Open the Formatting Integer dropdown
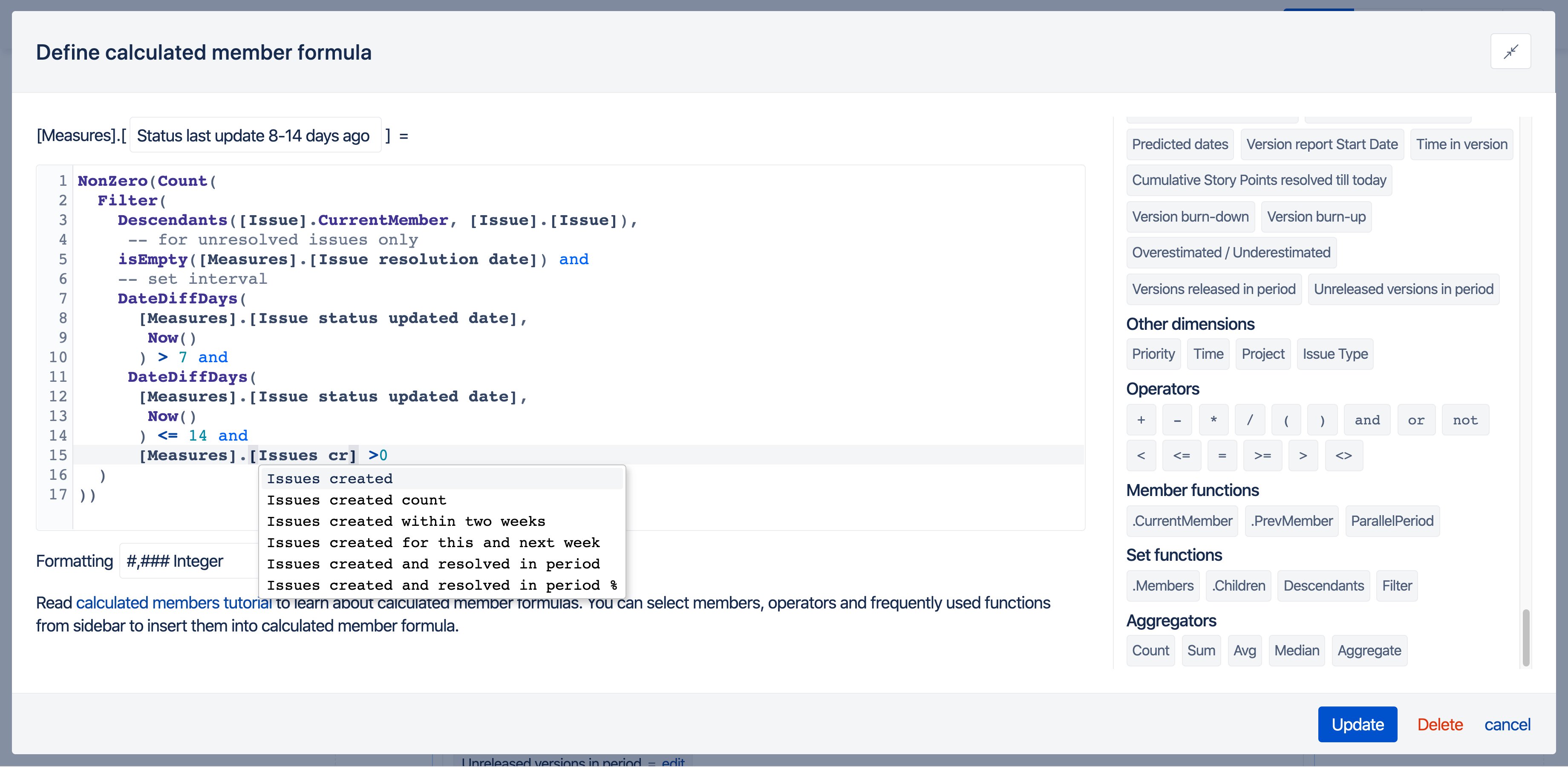The height and width of the screenshot is (767, 1568). [x=189, y=561]
